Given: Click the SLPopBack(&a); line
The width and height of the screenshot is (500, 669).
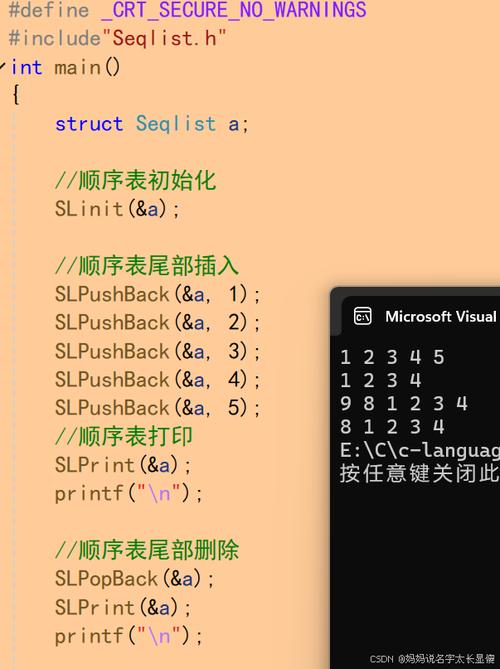Looking at the screenshot, I should pyautogui.click(x=134, y=579).
